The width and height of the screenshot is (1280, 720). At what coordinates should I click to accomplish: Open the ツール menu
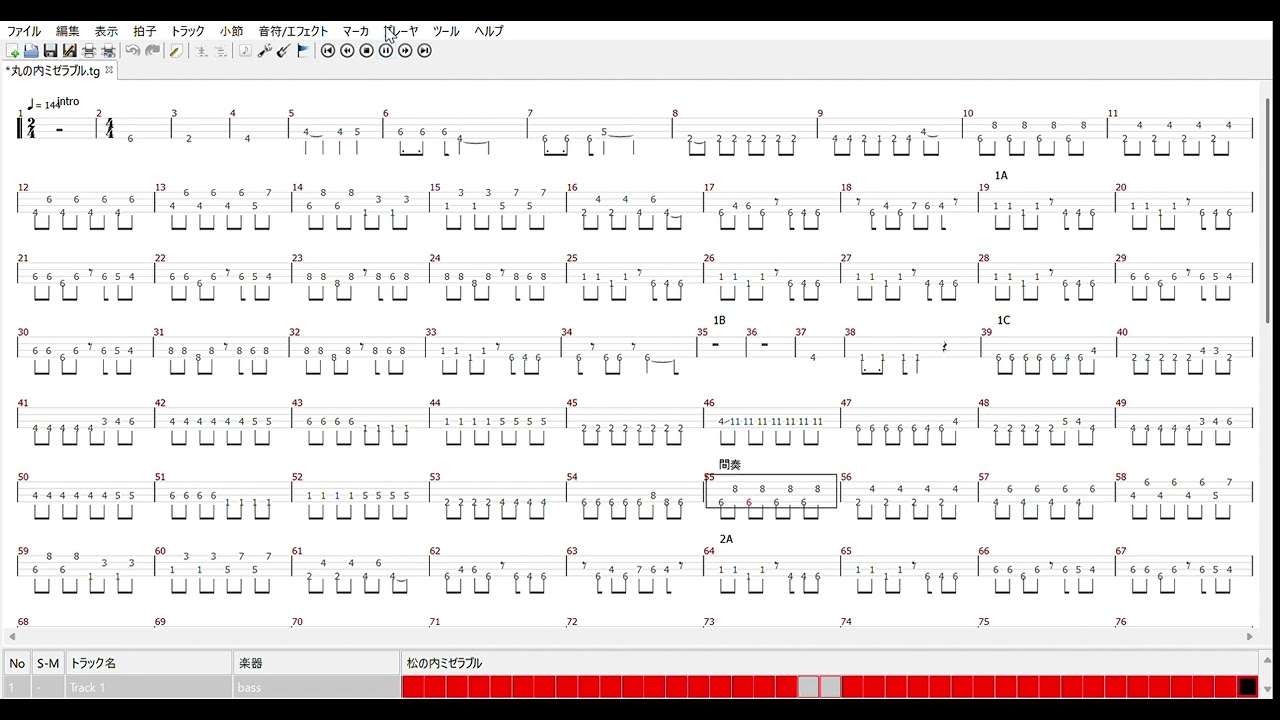(x=446, y=31)
